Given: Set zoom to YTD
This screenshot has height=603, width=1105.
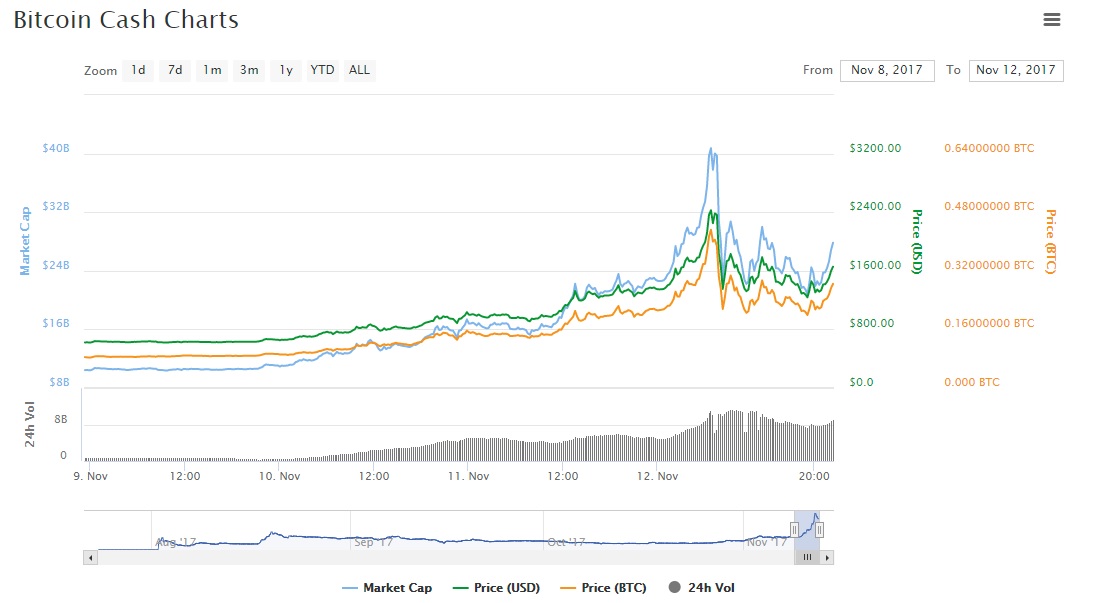Looking at the screenshot, I should pos(322,70).
